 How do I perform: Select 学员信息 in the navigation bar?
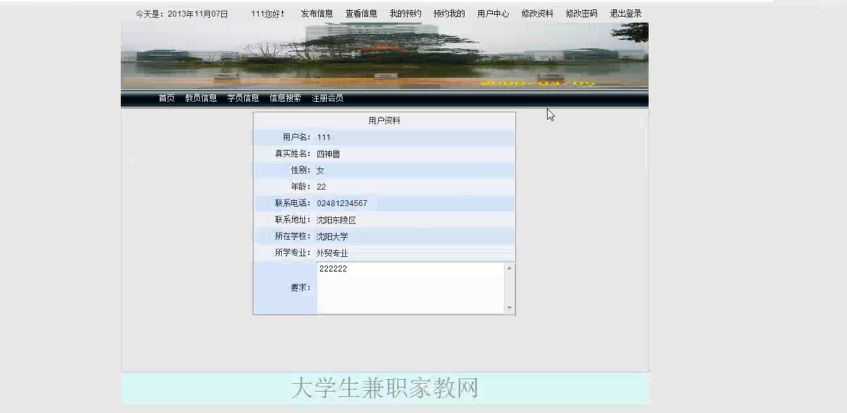243,98
